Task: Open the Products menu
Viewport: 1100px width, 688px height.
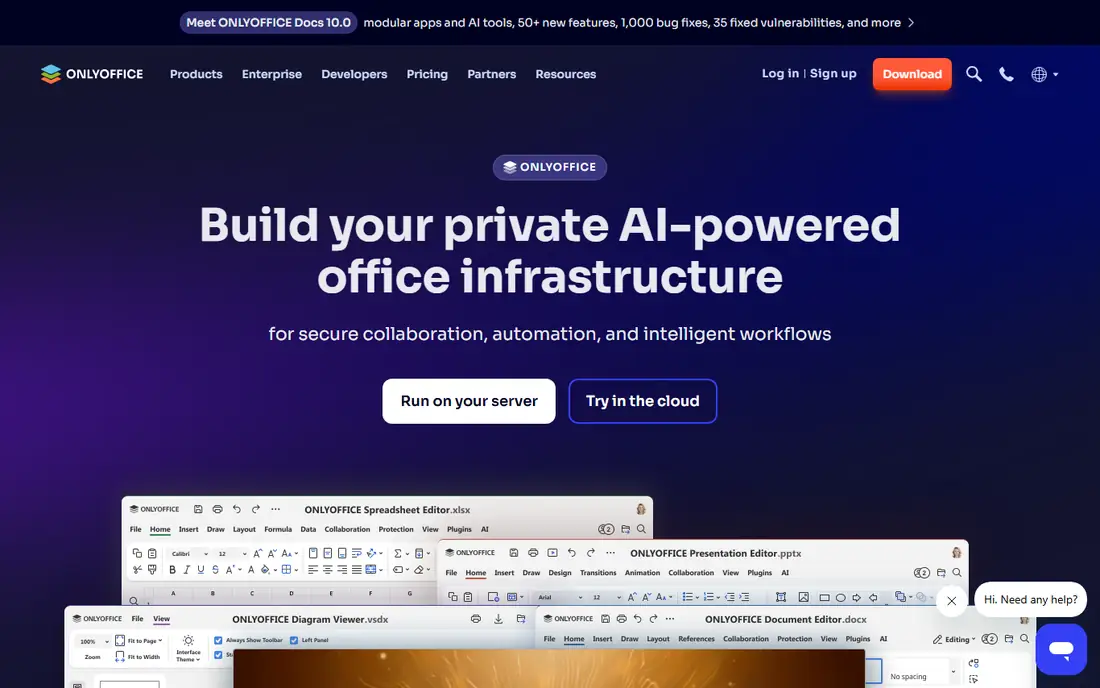Action: click(x=196, y=74)
